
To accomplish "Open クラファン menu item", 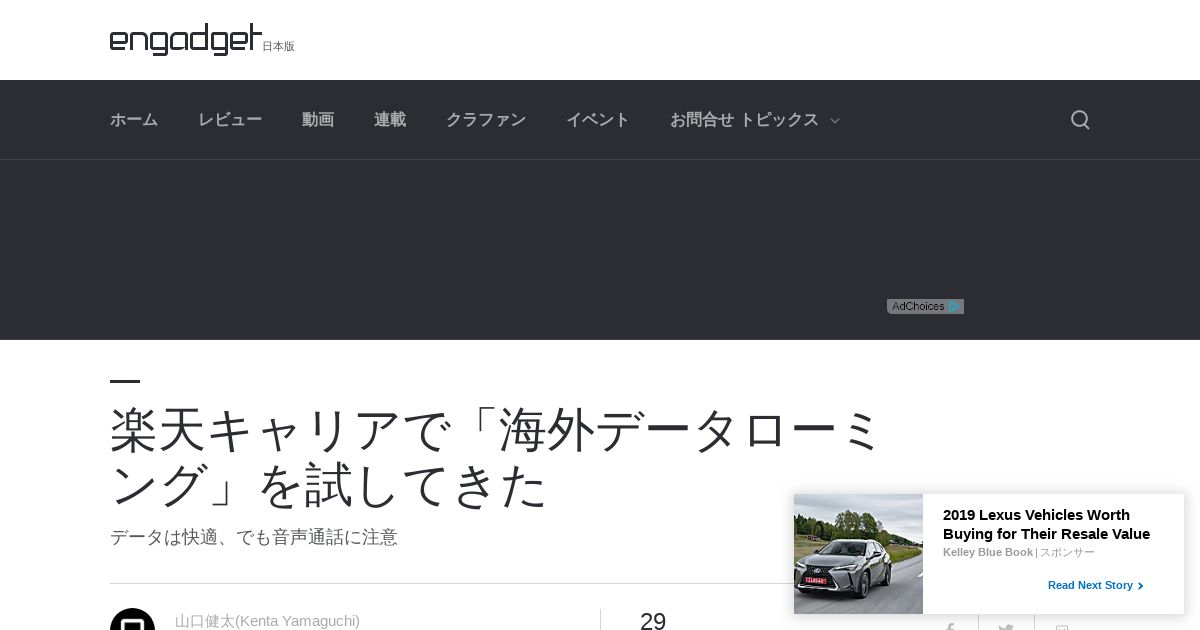I will coord(486,120).
